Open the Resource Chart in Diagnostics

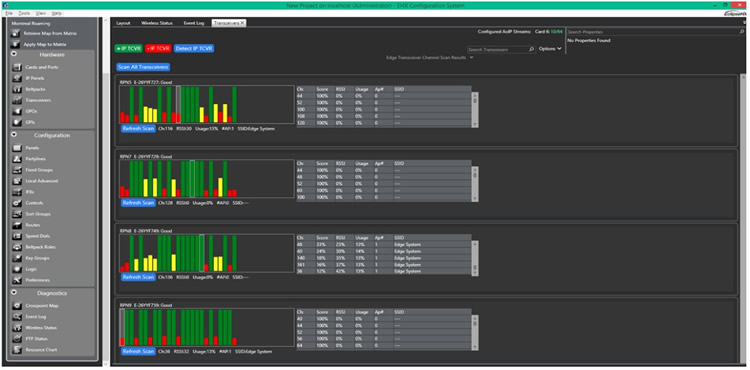pos(40,350)
